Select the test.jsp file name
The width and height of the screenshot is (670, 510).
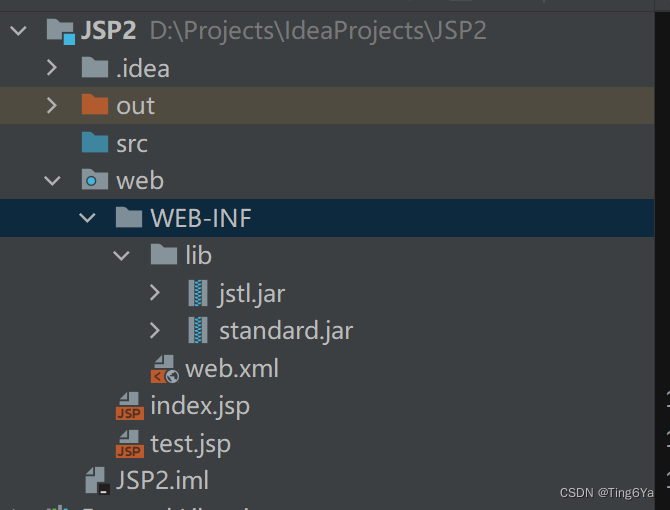[191, 444]
